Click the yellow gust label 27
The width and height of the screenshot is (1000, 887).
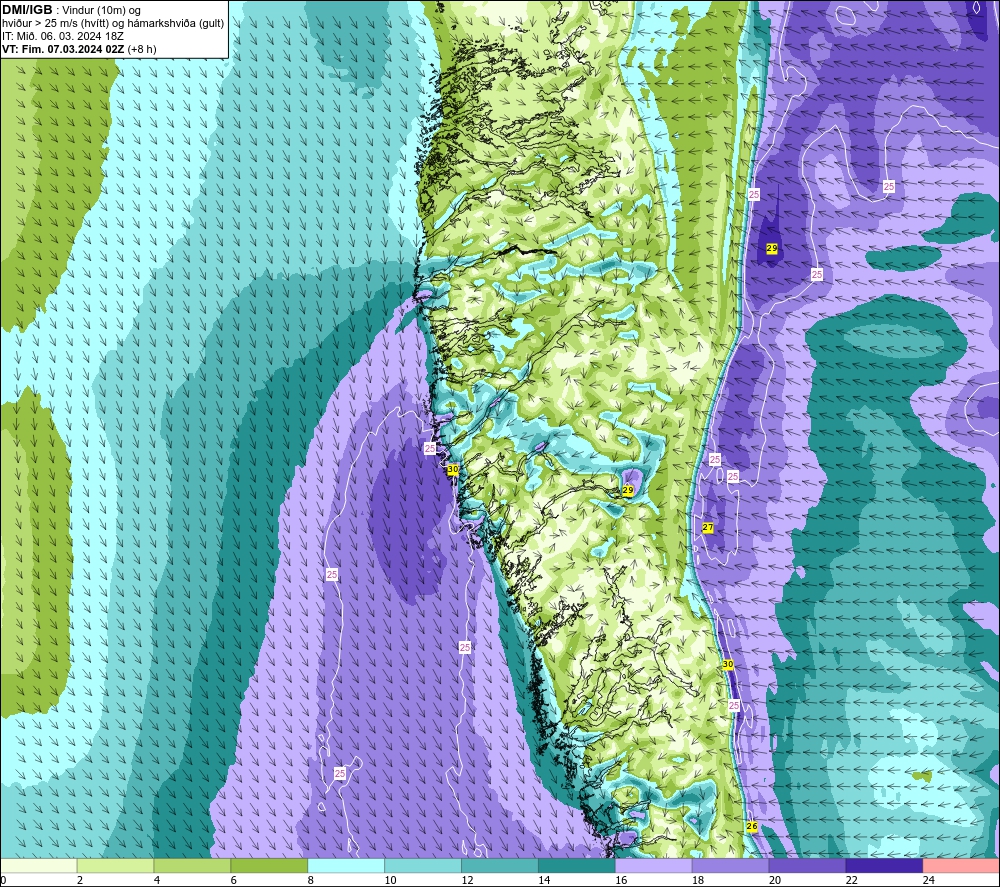[x=707, y=527]
